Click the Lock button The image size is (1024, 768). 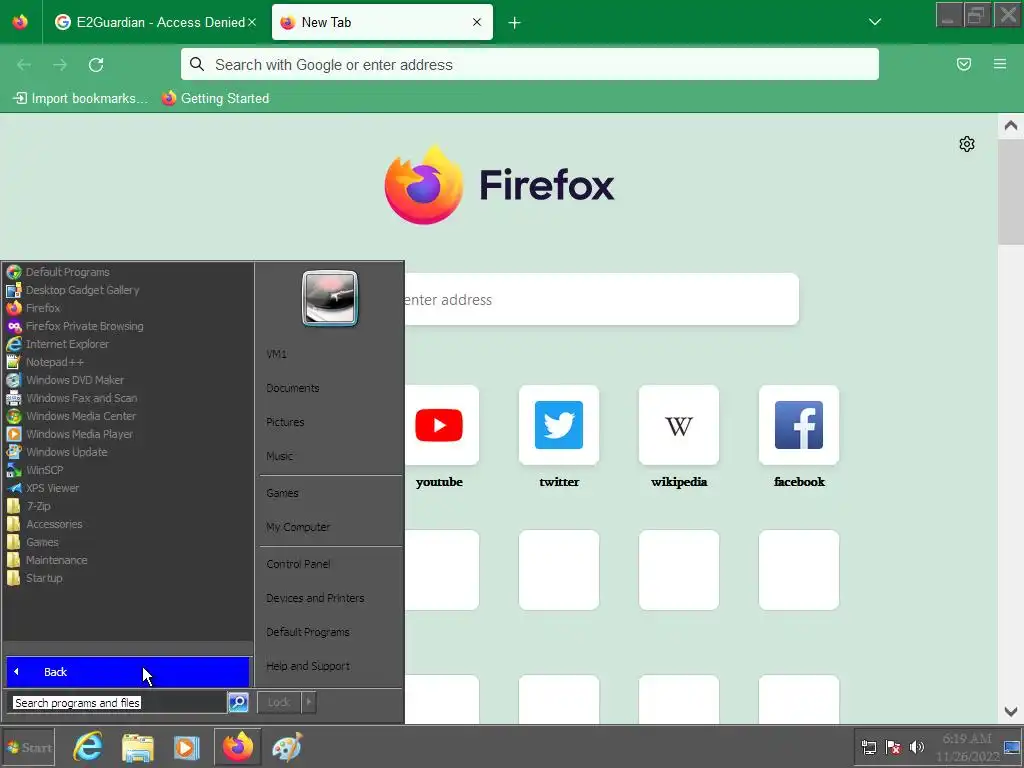tap(279, 703)
